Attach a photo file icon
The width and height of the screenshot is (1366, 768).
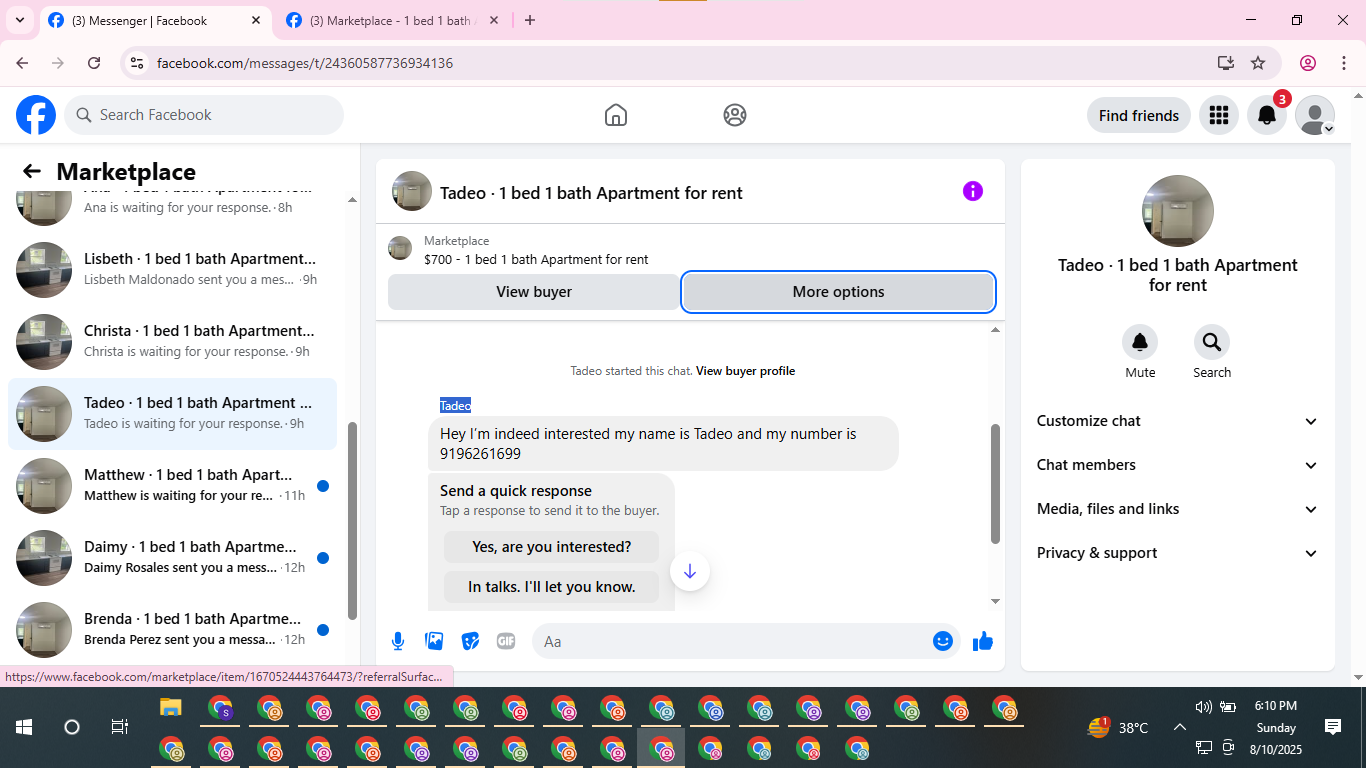click(x=434, y=641)
